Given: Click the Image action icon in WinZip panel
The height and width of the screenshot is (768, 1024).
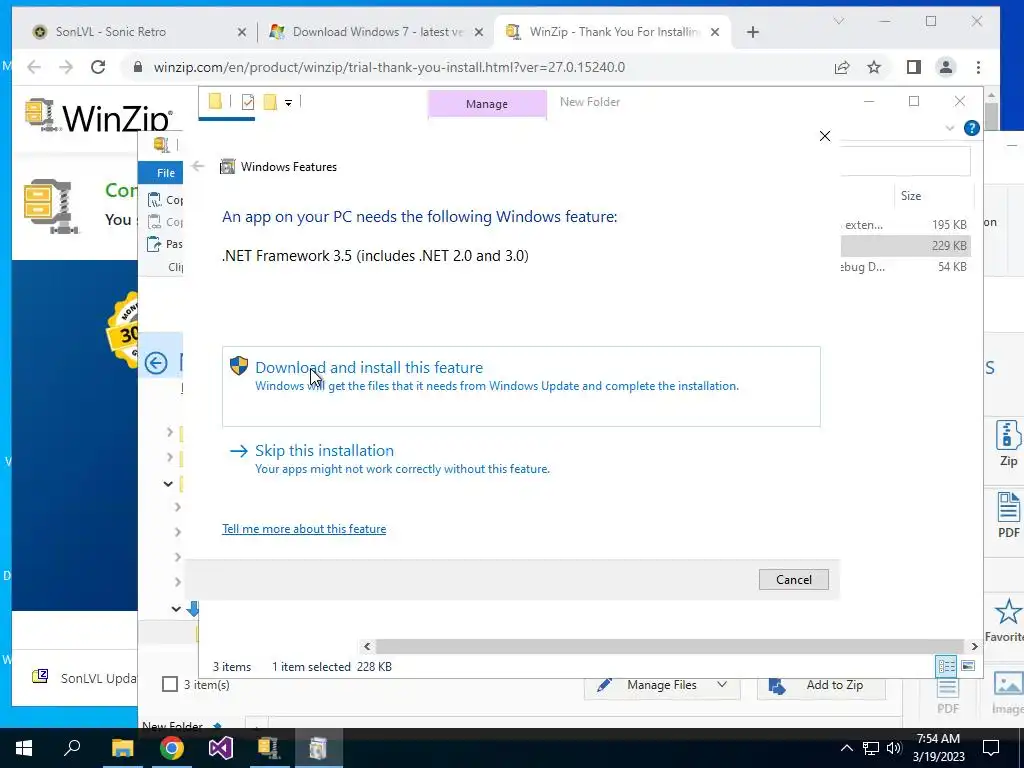Looking at the screenshot, I should tap(1008, 684).
